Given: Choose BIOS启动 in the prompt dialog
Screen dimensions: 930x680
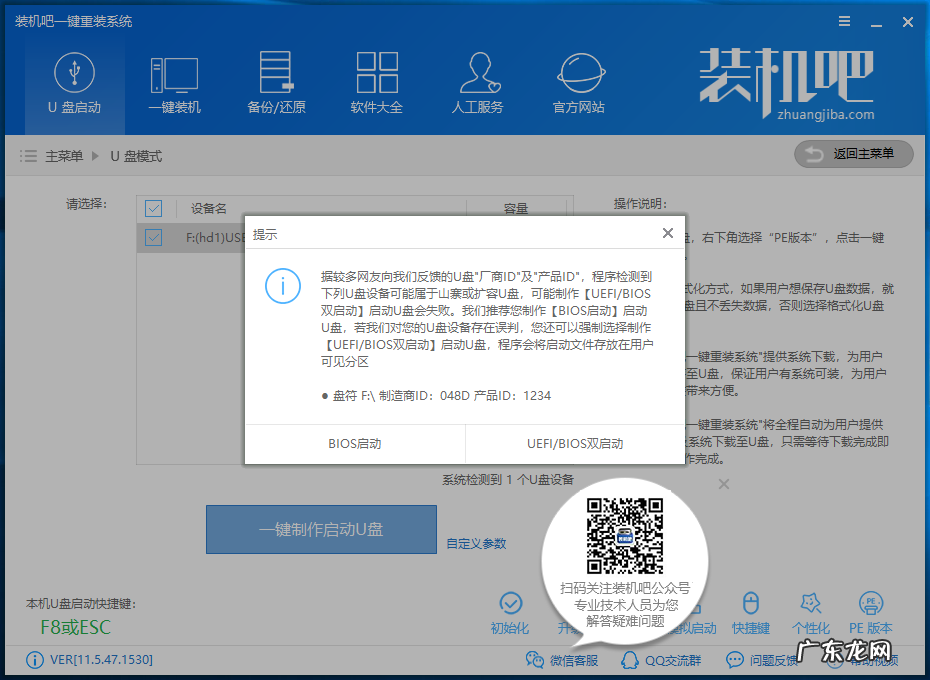Looking at the screenshot, I should tap(354, 444).
